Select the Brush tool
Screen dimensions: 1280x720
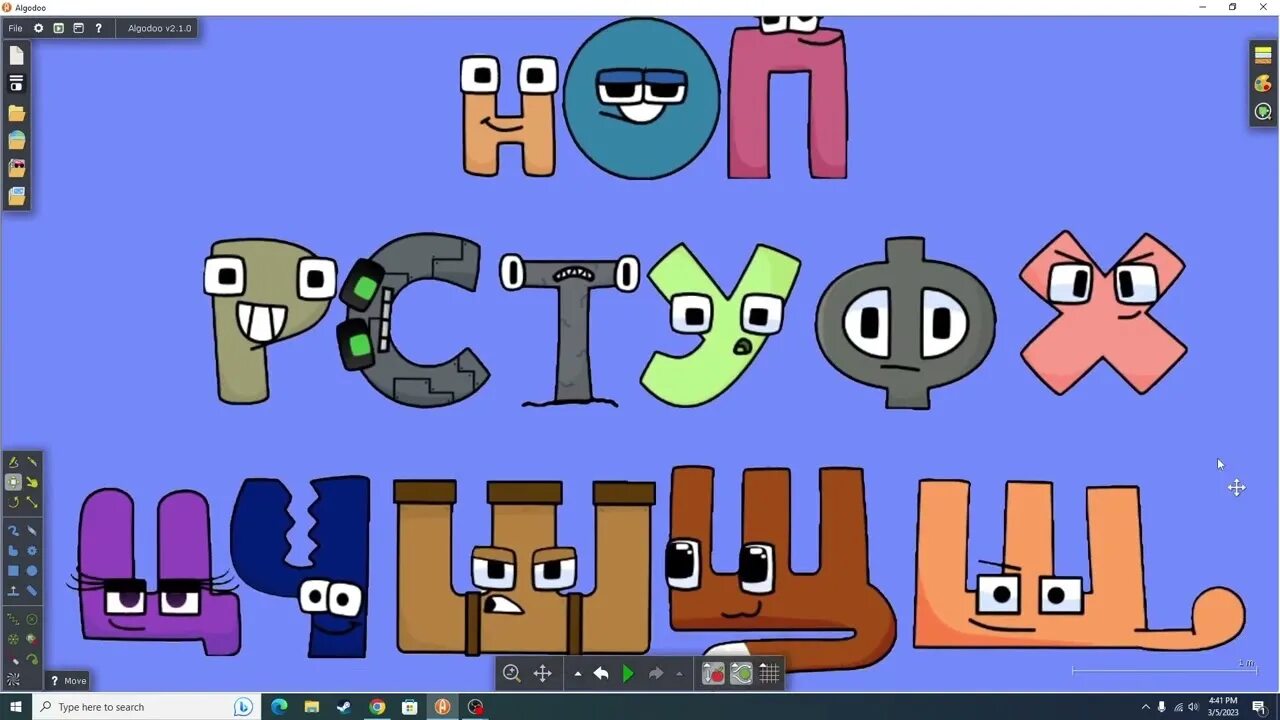coord(13,531)
